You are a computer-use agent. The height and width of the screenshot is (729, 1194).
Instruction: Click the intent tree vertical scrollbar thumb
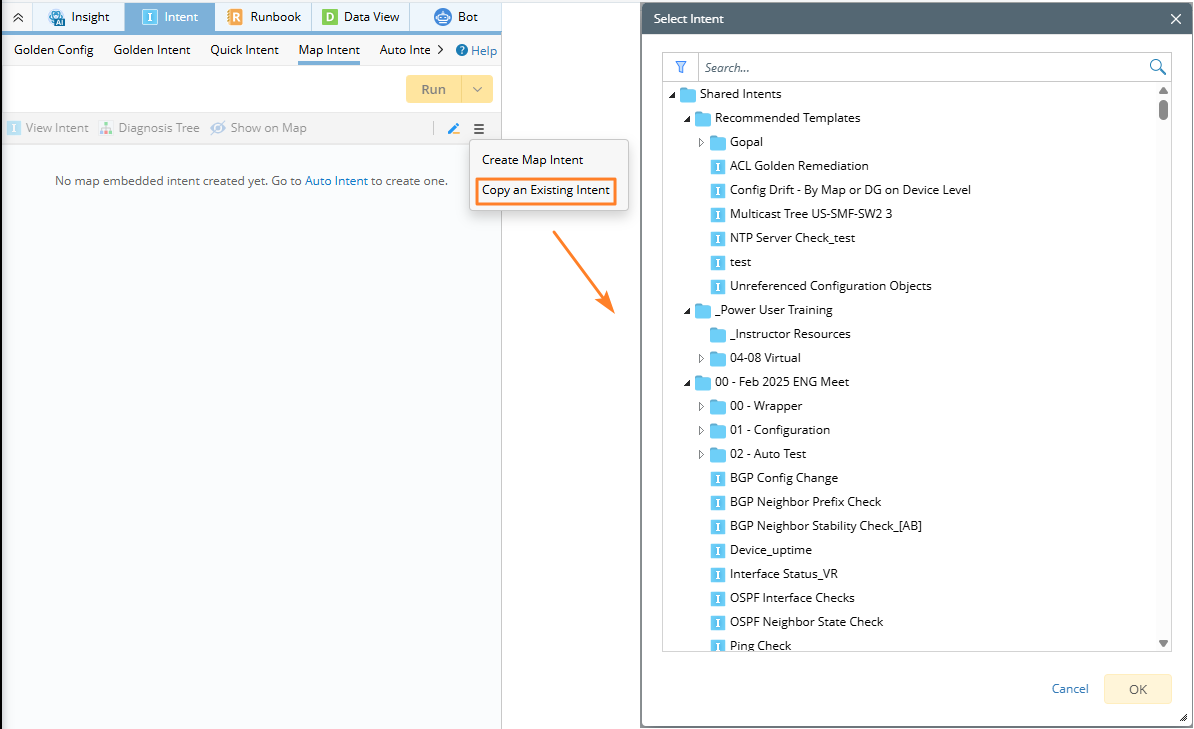click(x=1163, y=108)
